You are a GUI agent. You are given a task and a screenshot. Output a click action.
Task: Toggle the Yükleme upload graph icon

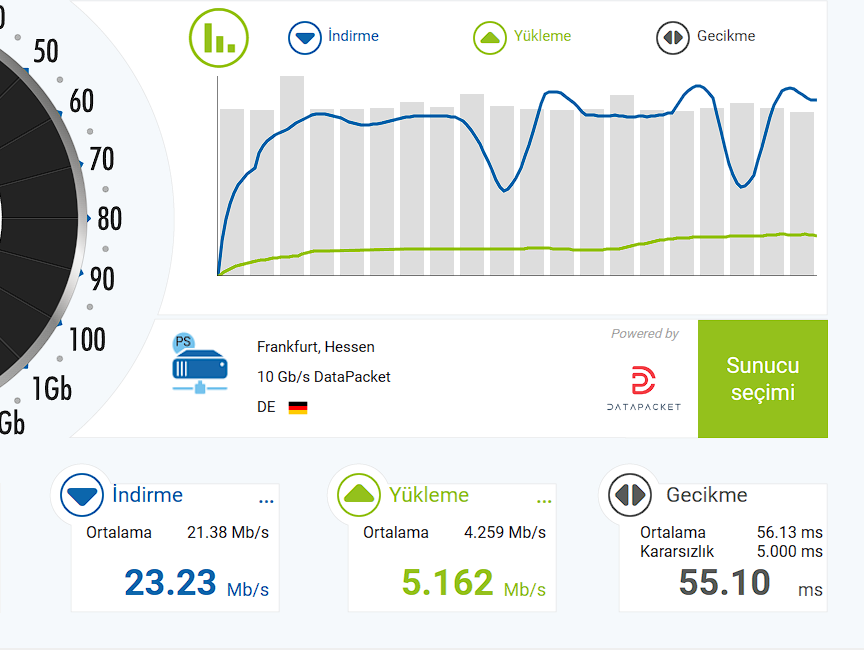pos(490,38)
